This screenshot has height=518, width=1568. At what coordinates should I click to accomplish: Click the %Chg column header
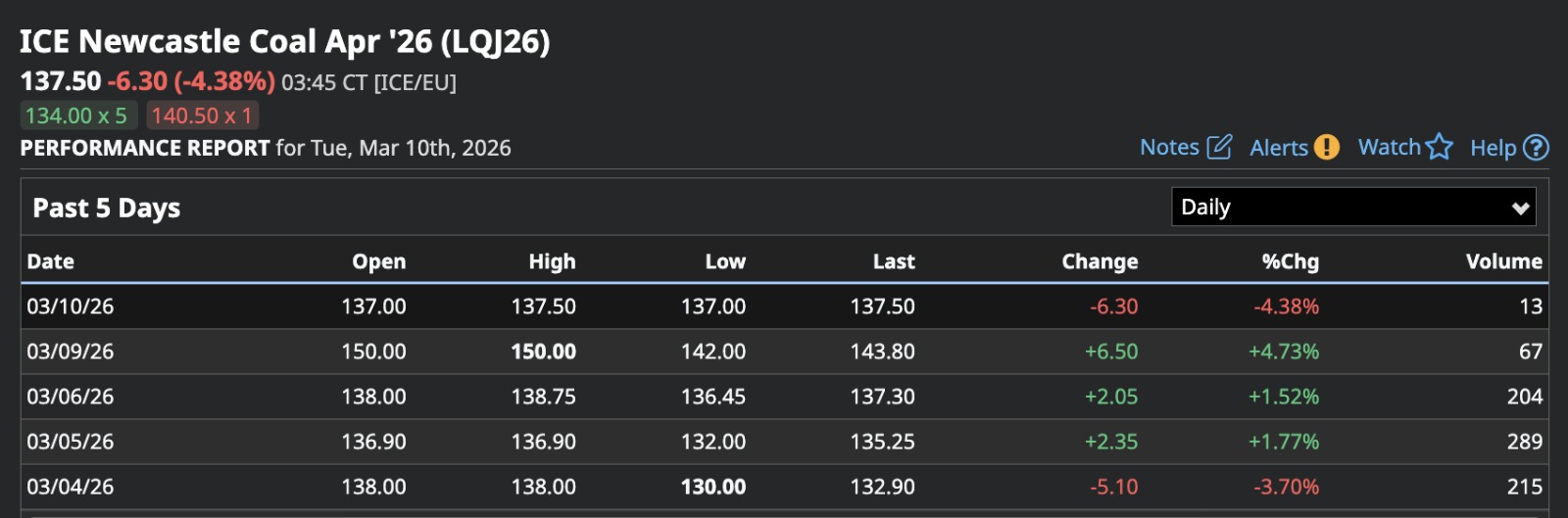pyautogui.click(x=1290, y=261)
